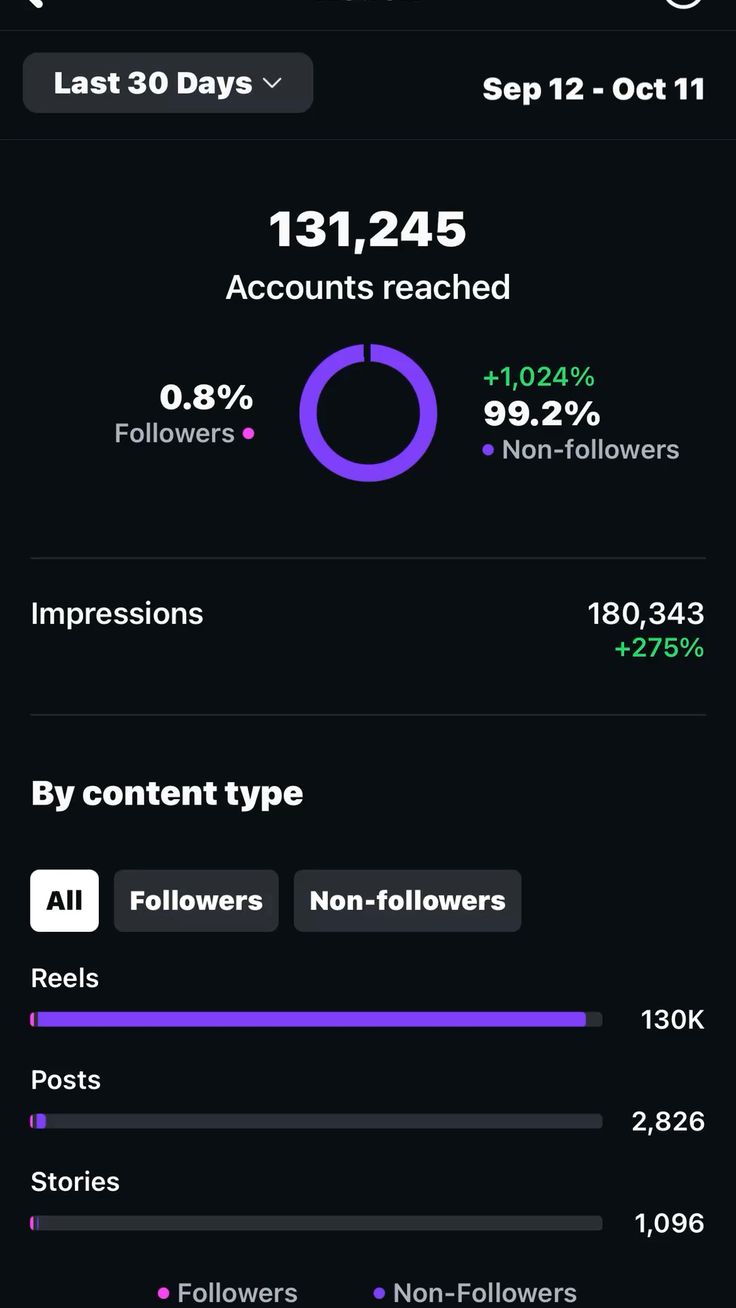Viewport: 736px width, 1308px height.
Task: Select the All content type tab
Action: pos(64,900)
